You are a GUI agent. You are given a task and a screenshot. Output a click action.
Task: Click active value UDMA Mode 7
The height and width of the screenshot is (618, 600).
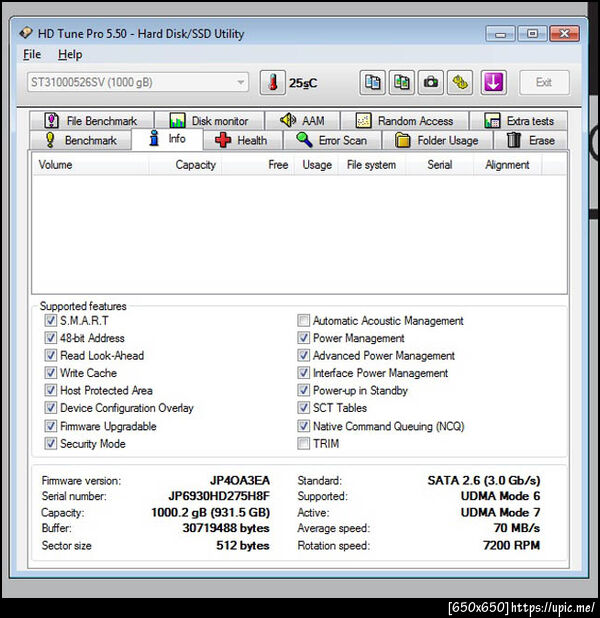(501, 512)
